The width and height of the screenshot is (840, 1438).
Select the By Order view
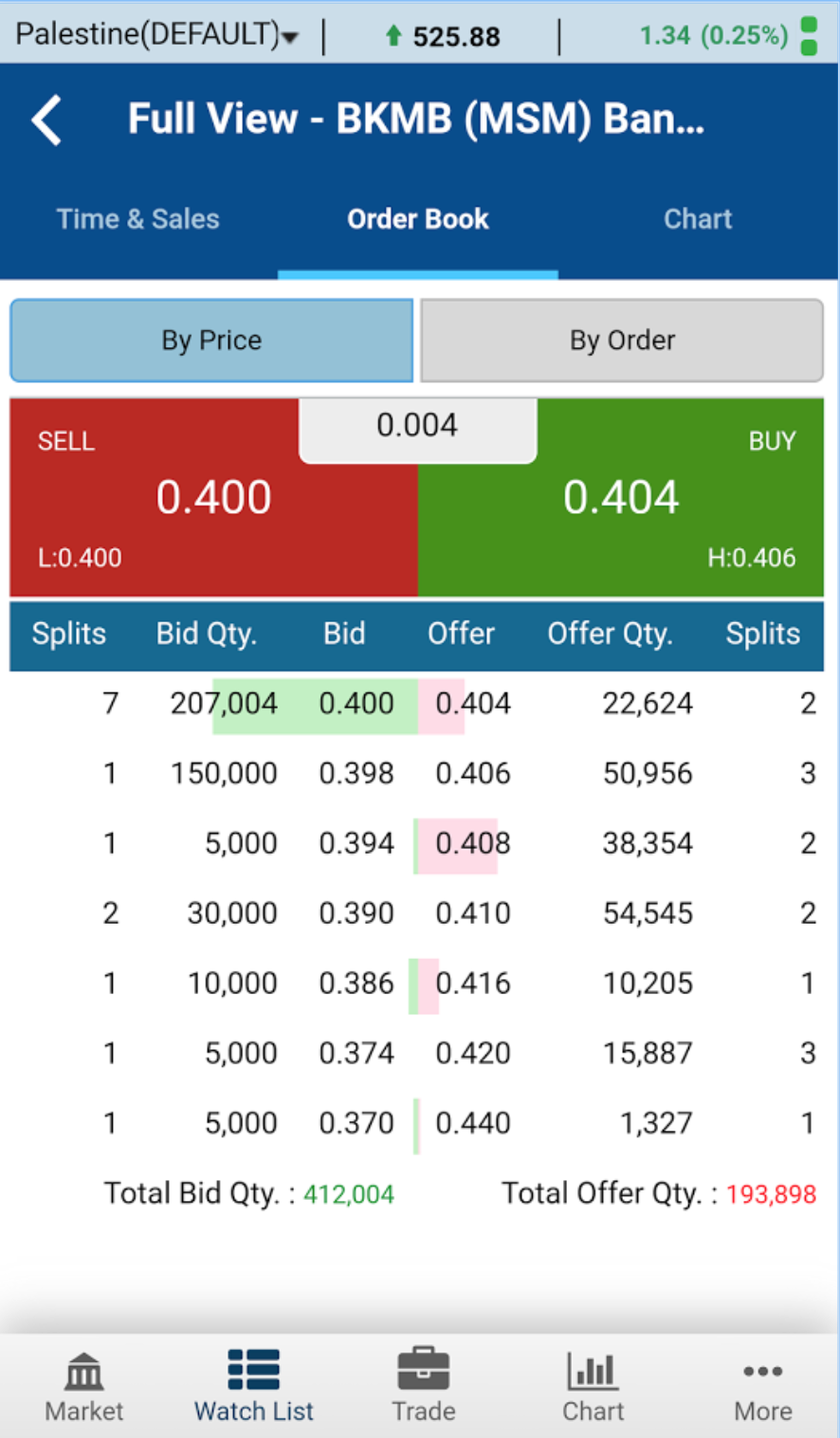[x=622, y=341]
